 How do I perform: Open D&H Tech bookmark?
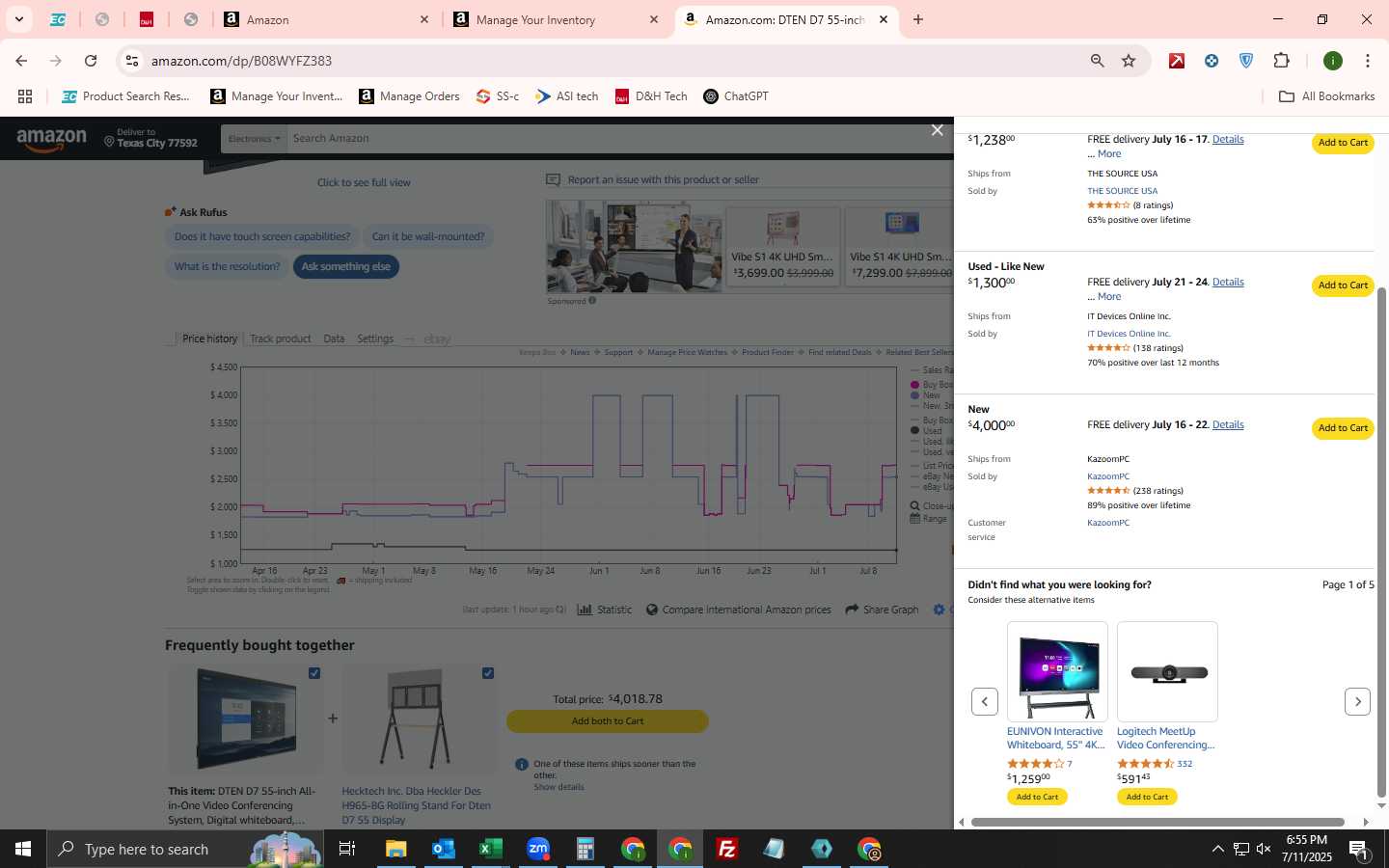[651, 96]
